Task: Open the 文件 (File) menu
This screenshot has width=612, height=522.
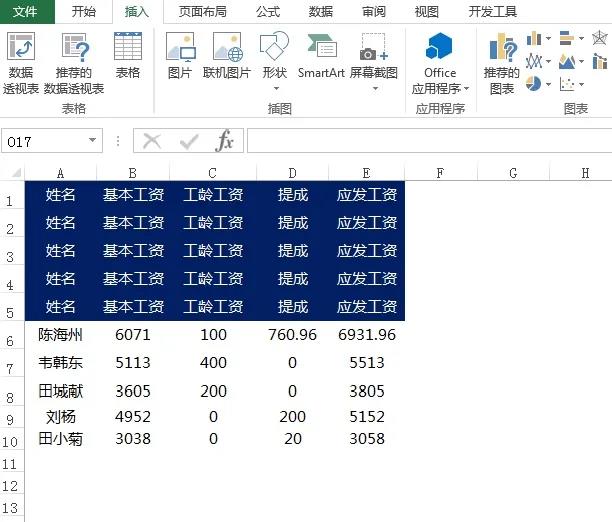Action: pos(25,12)
